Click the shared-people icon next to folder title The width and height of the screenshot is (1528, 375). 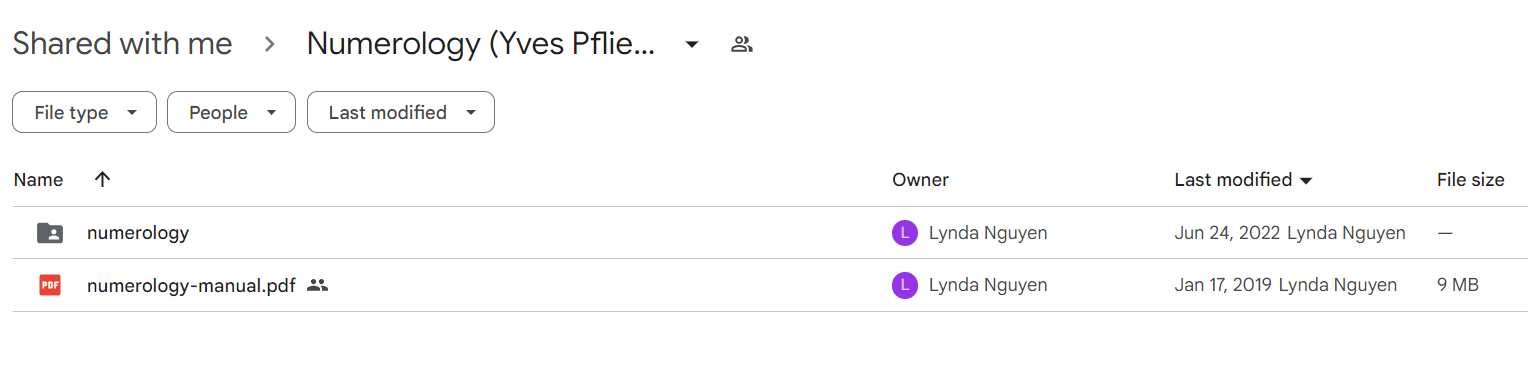(x=741, y=44)
